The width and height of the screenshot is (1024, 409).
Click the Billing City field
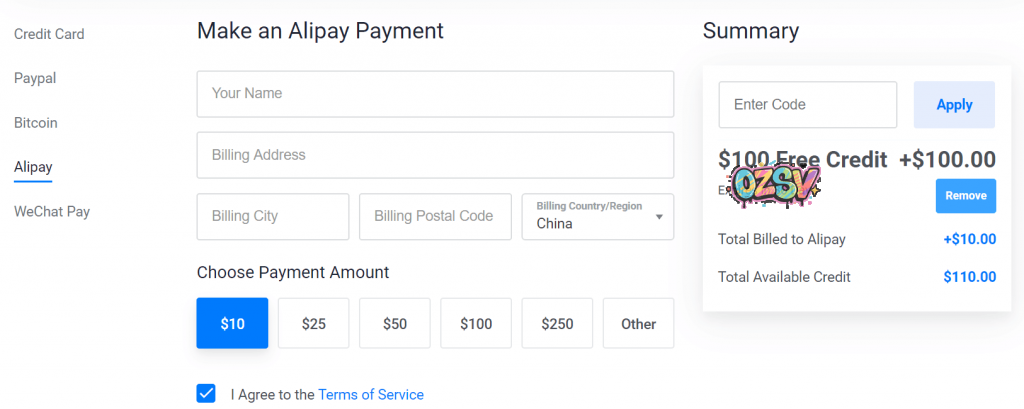[x=273, y=216]
